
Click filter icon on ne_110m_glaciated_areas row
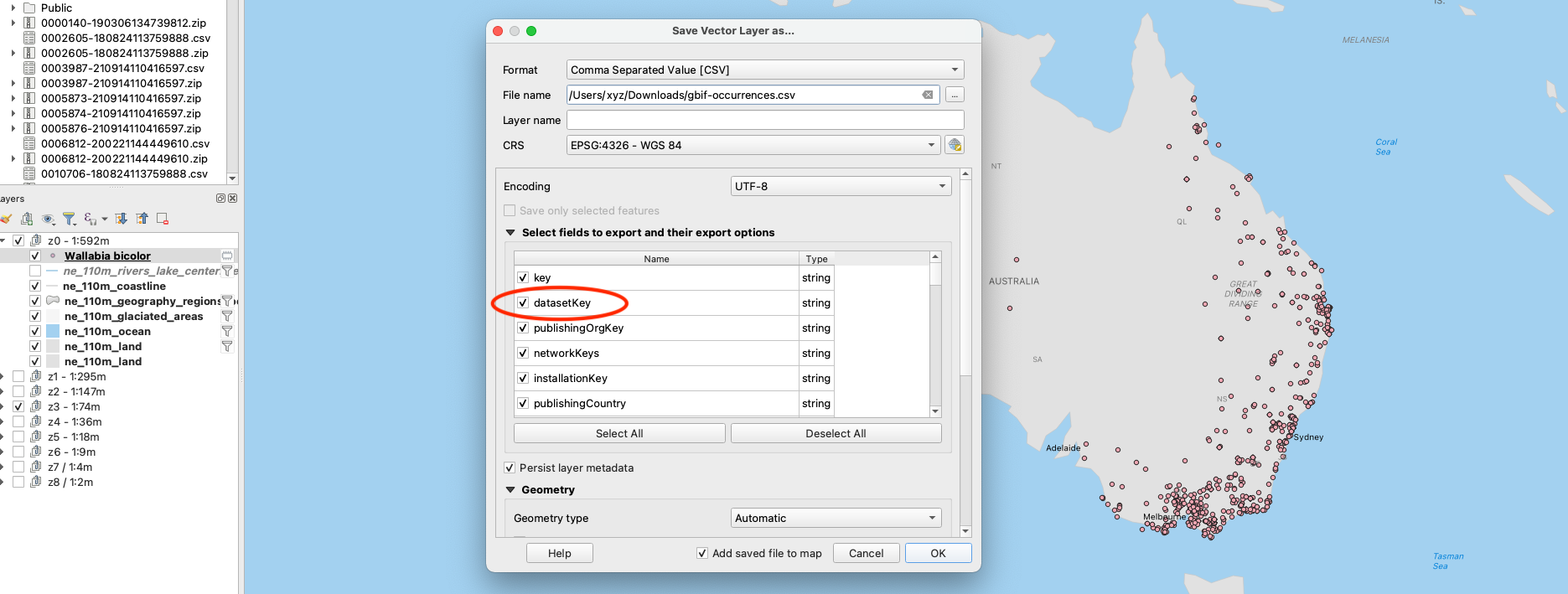[x=226, y=316]
